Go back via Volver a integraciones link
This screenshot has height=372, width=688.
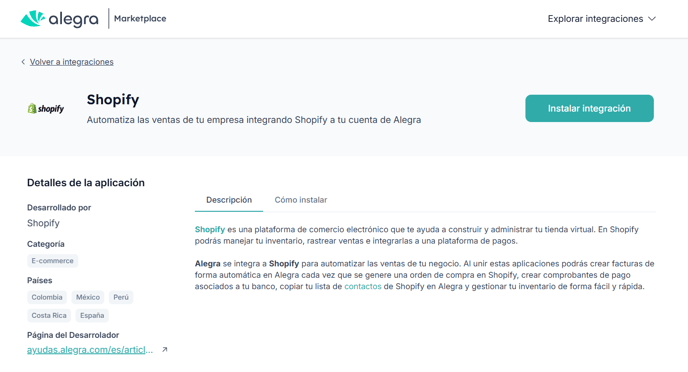pyautogui.click(x=72, y=62)
